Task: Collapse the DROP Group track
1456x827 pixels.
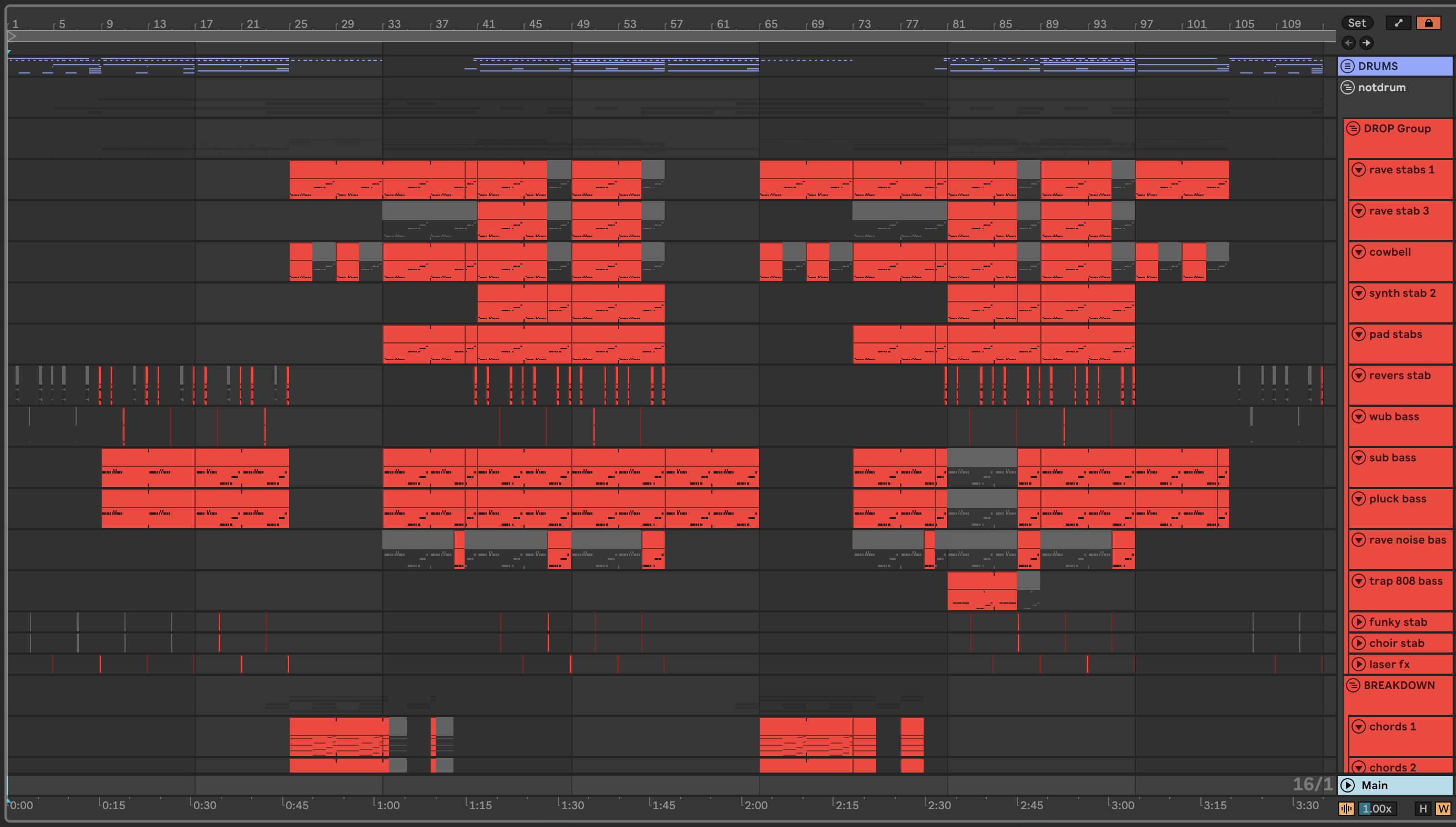Action: point(1353,128)
